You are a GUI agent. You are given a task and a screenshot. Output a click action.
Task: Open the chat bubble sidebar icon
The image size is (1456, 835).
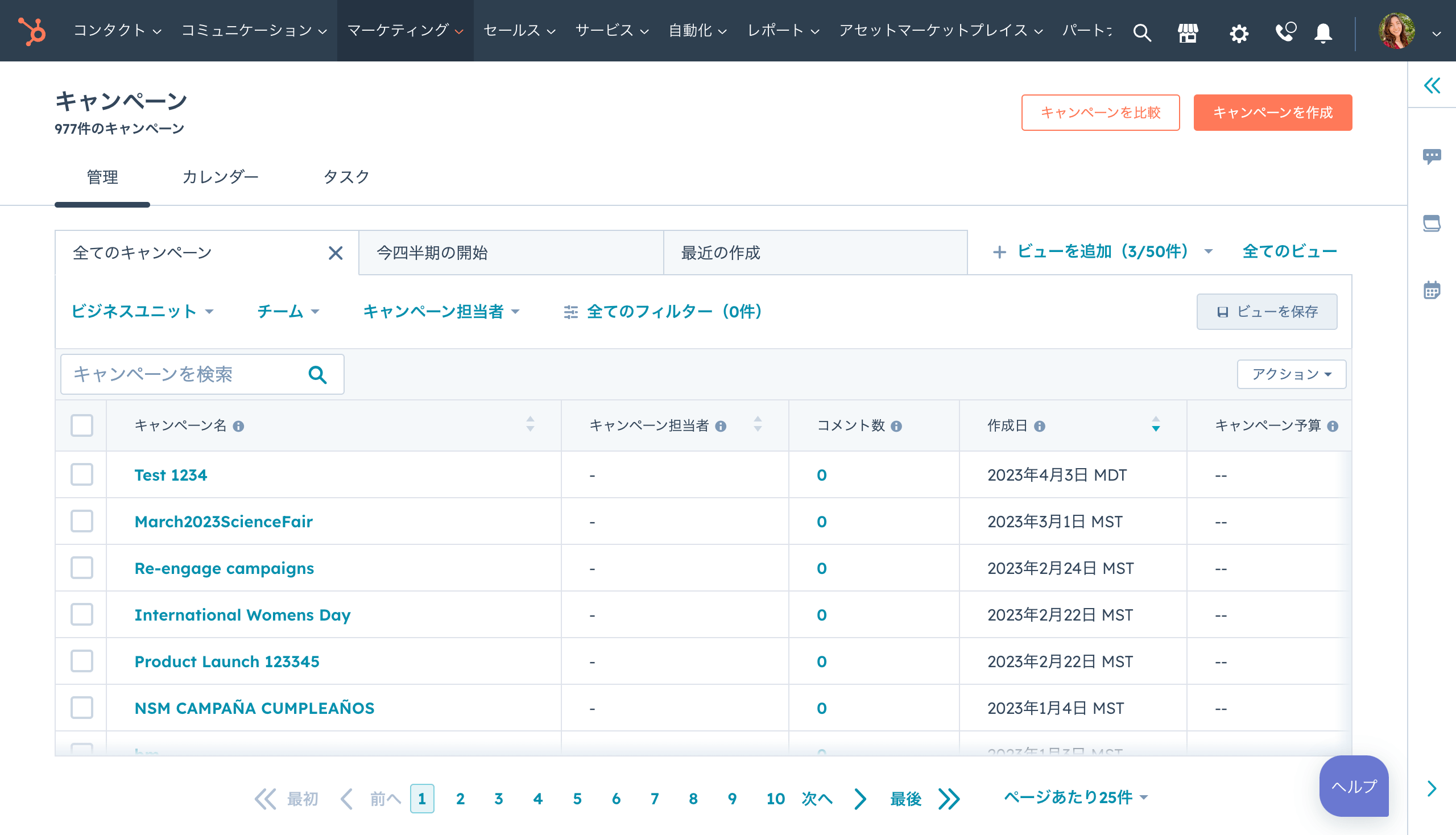1432,156
